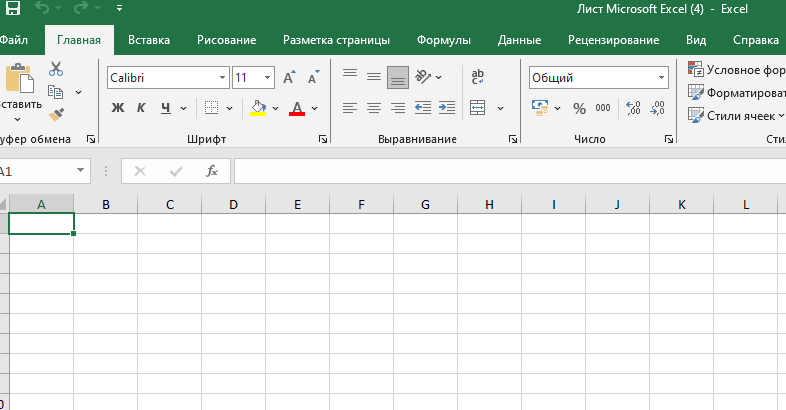
Task: Open Условное форматирование menu
Action: pyautogui.click(x=736, y=70)
